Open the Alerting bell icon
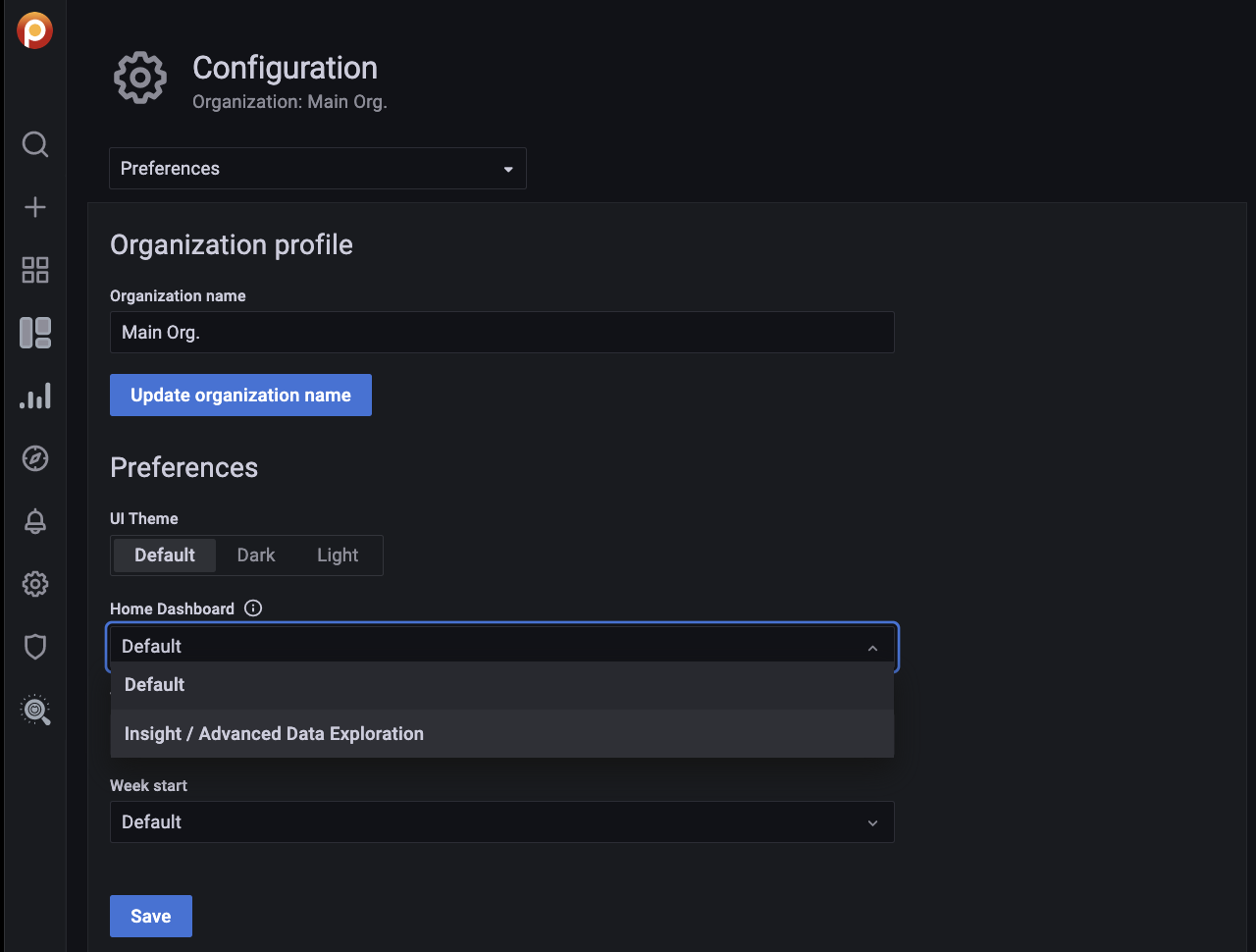 [x=35, y=521]
